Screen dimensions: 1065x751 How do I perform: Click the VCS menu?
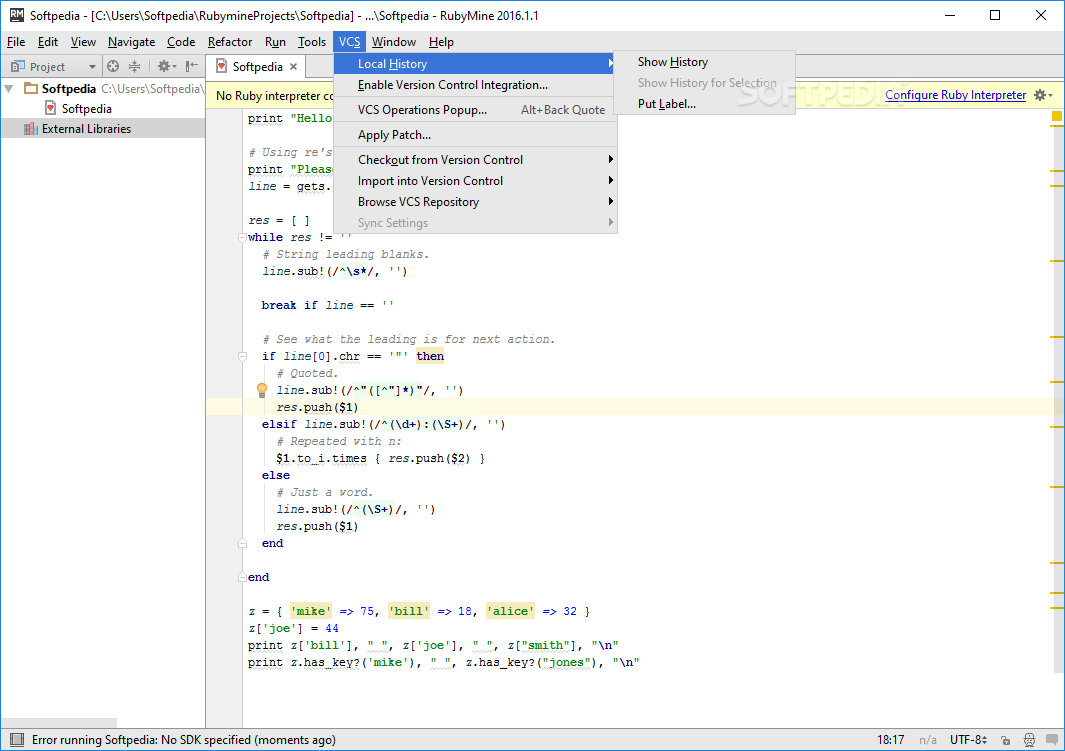[349, 42]
